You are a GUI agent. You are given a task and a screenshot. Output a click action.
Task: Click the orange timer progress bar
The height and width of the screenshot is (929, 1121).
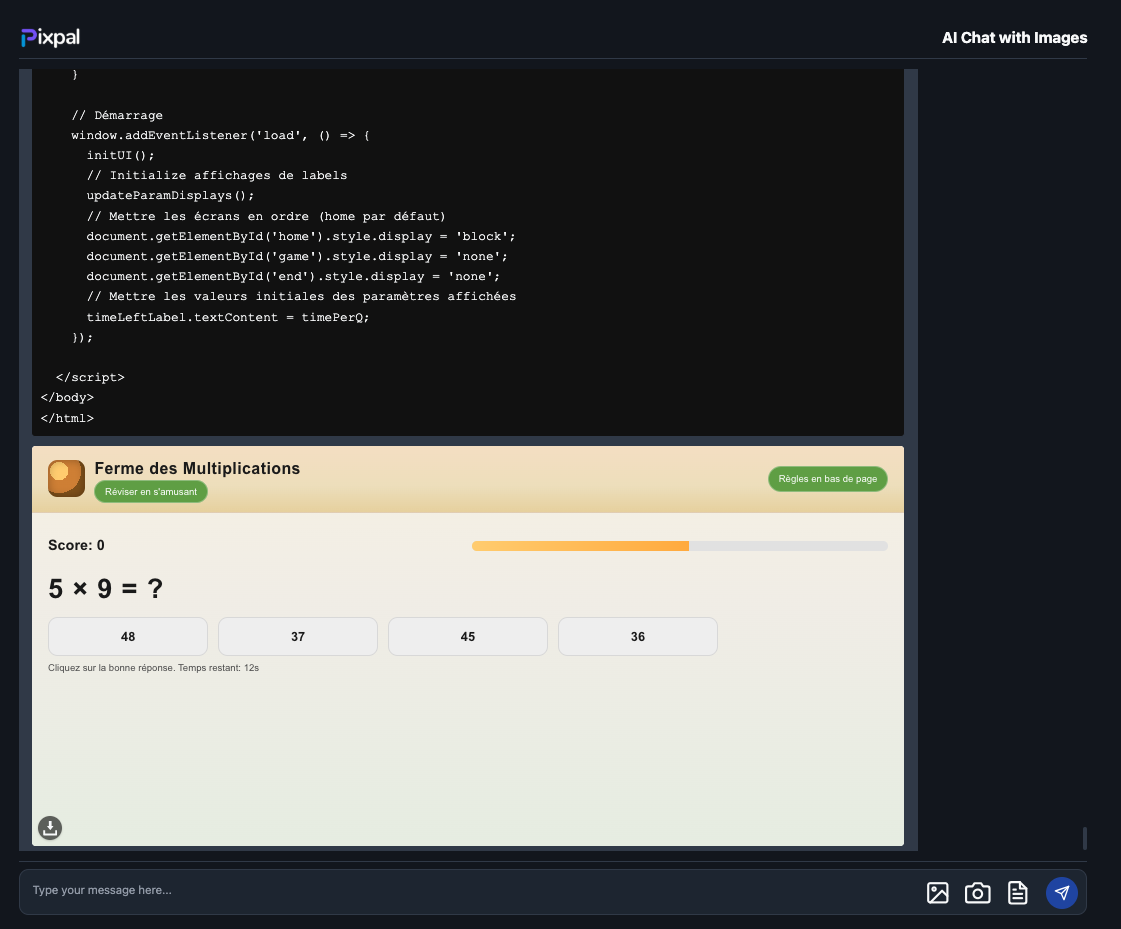580,546
